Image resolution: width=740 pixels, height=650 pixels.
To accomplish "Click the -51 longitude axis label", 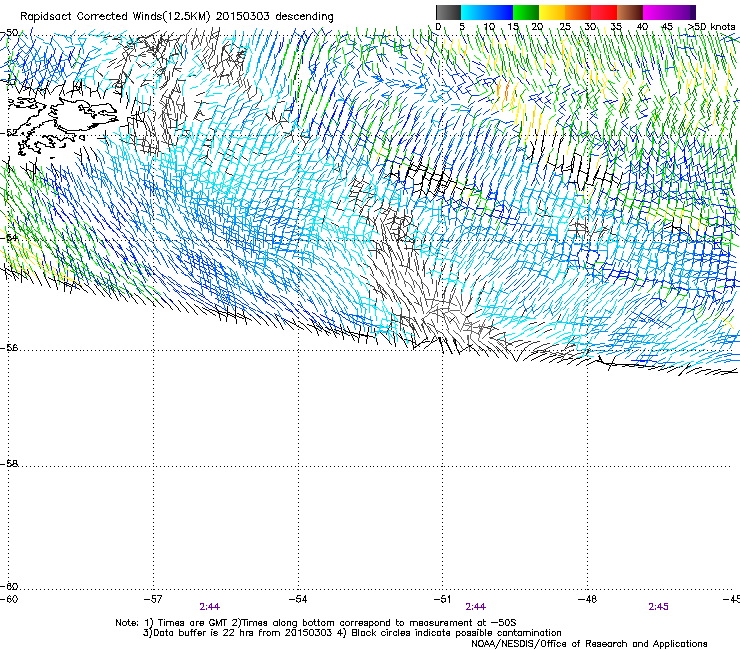I will (x=442, y=599).
